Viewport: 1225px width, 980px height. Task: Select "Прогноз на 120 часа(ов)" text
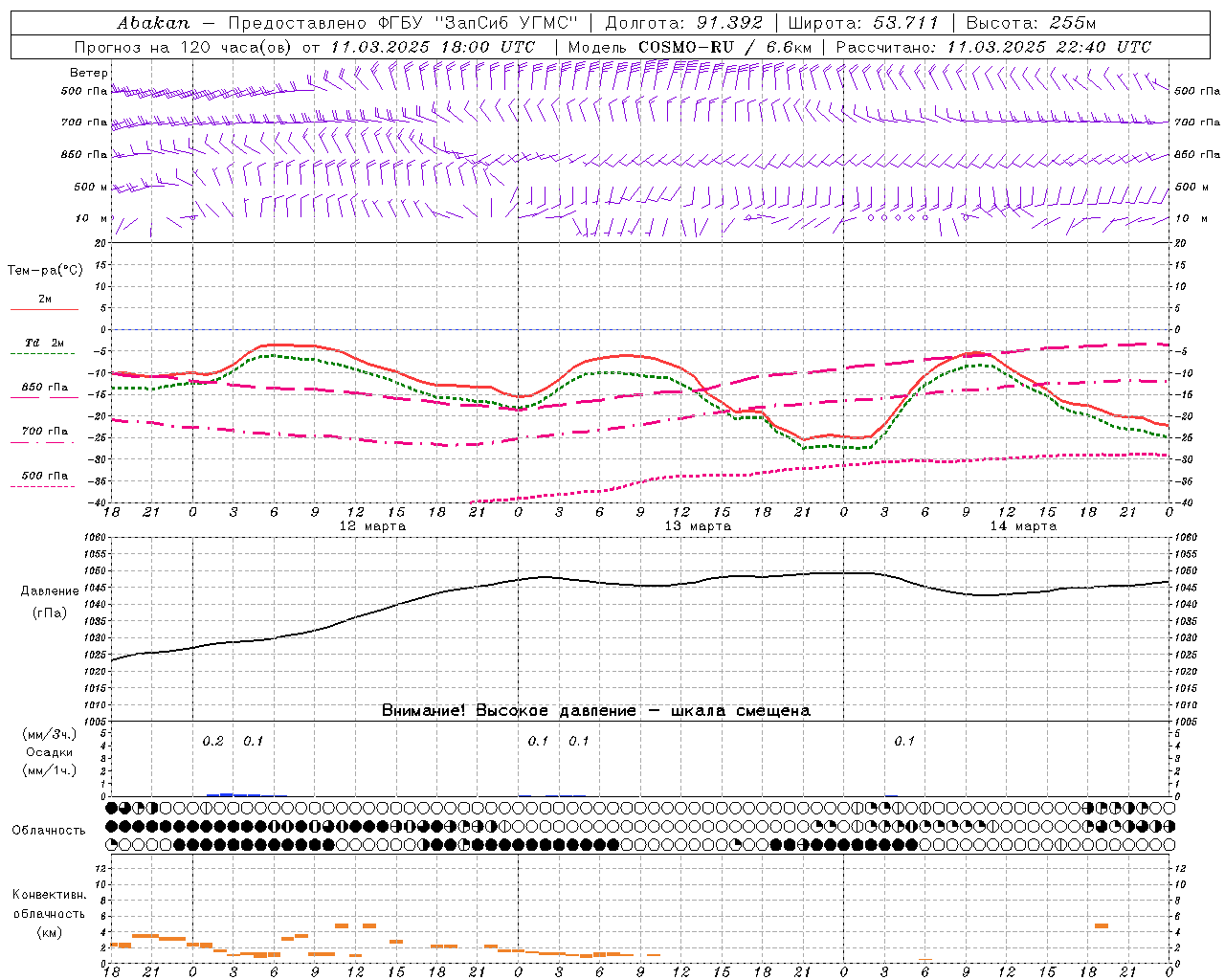coord(185,47)
